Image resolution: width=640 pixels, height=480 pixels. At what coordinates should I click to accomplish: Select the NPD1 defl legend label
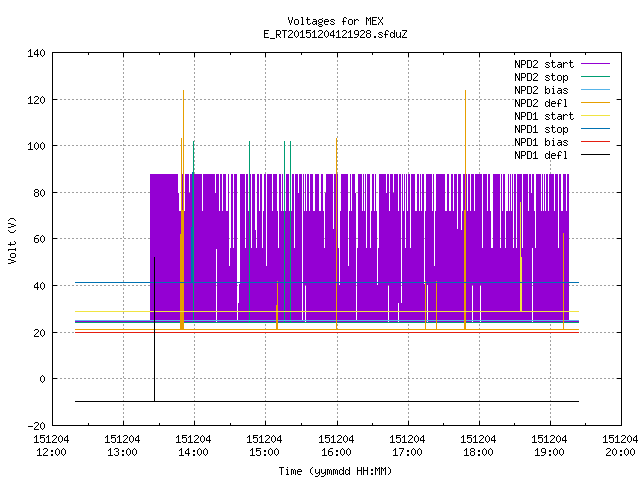tap(541, 155)
